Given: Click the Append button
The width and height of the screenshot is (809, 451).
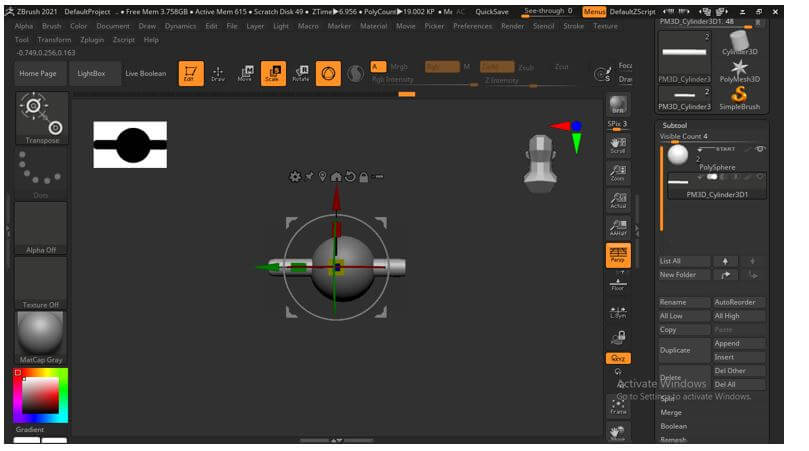Looking at the screenshot, I should coord(738,343).
